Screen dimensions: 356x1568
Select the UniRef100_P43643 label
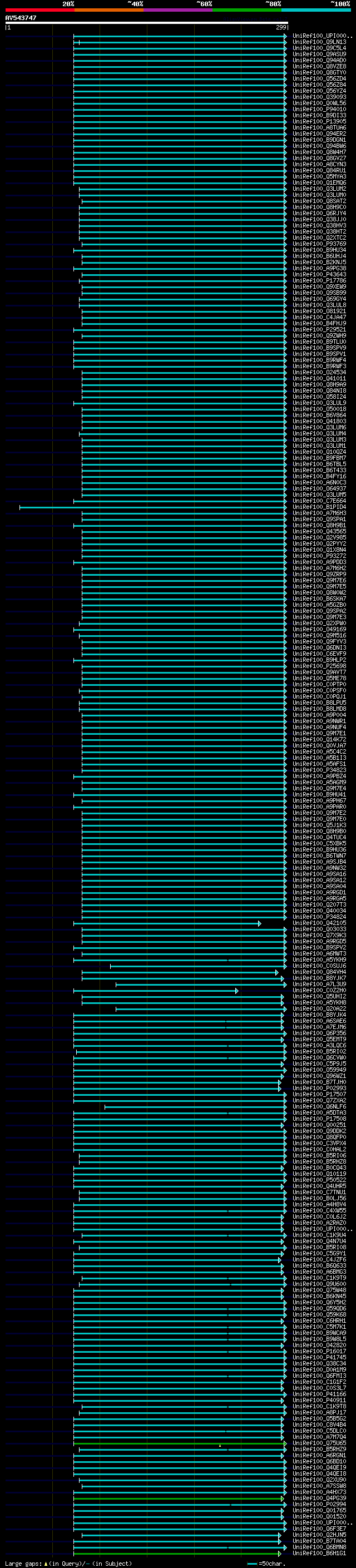(319, 275)
